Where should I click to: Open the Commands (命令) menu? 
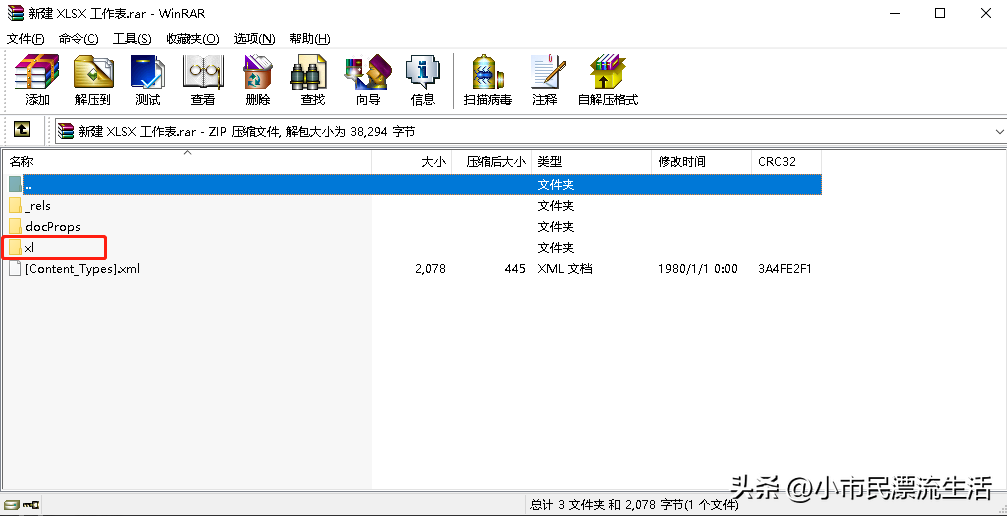[78, 39]
